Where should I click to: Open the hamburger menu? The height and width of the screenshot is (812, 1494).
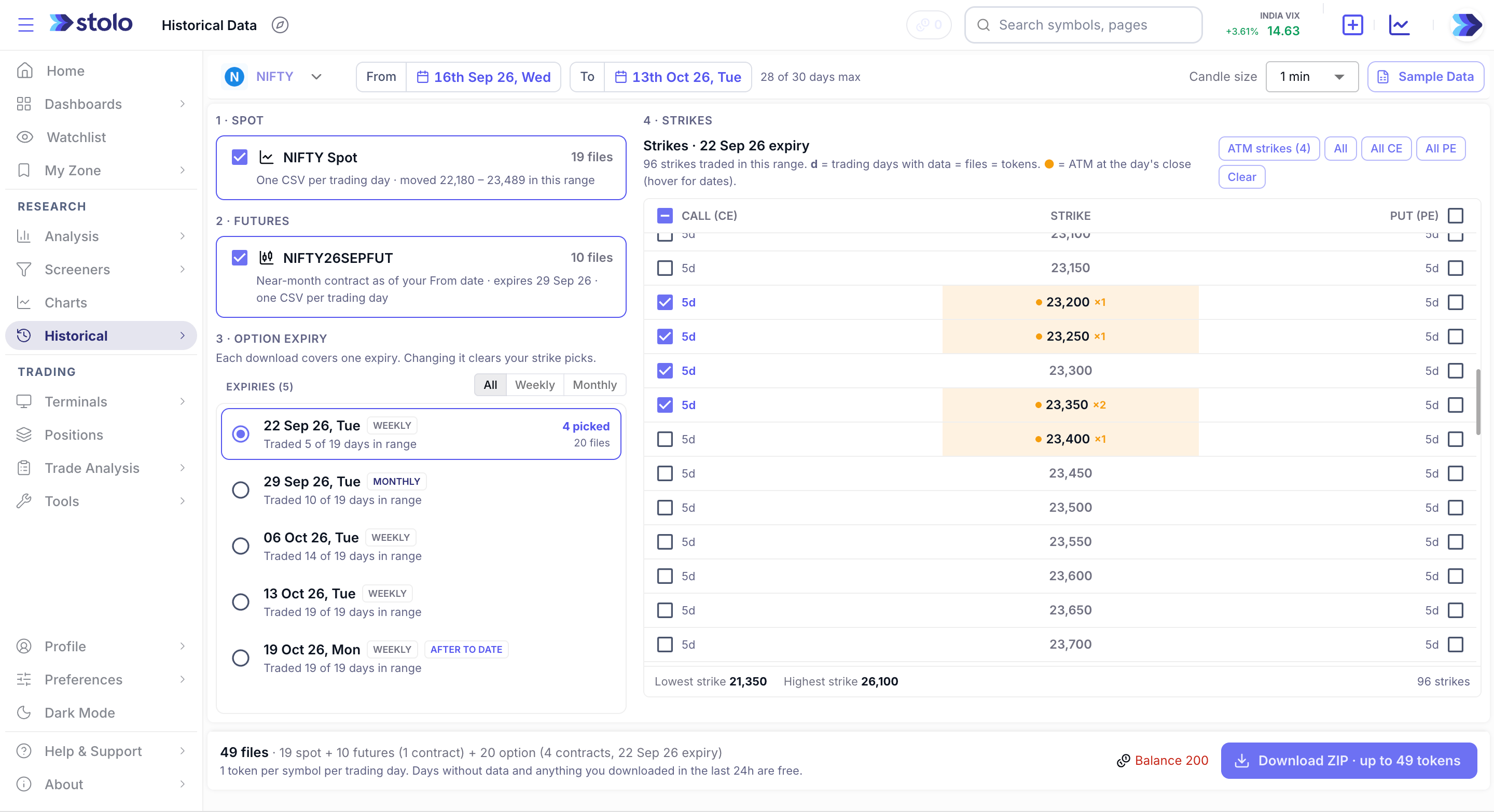(x=25, y=25)
